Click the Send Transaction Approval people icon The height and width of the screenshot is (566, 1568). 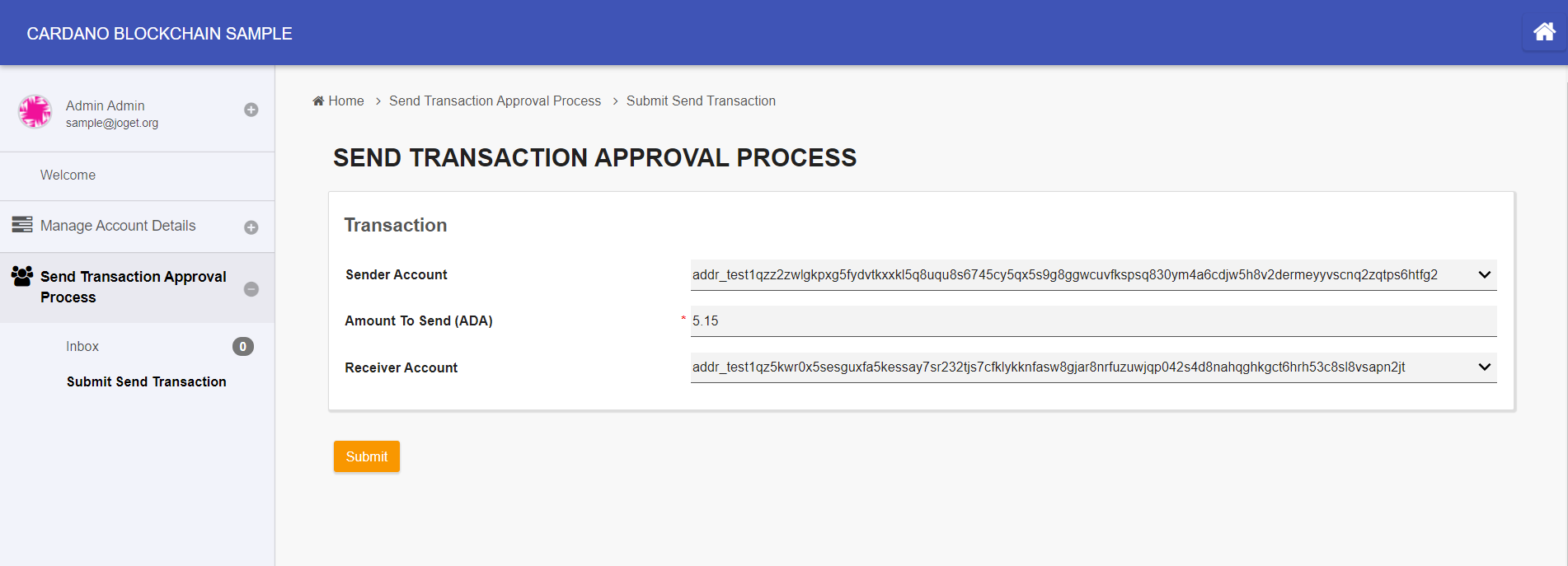click(x=22, y=276)
